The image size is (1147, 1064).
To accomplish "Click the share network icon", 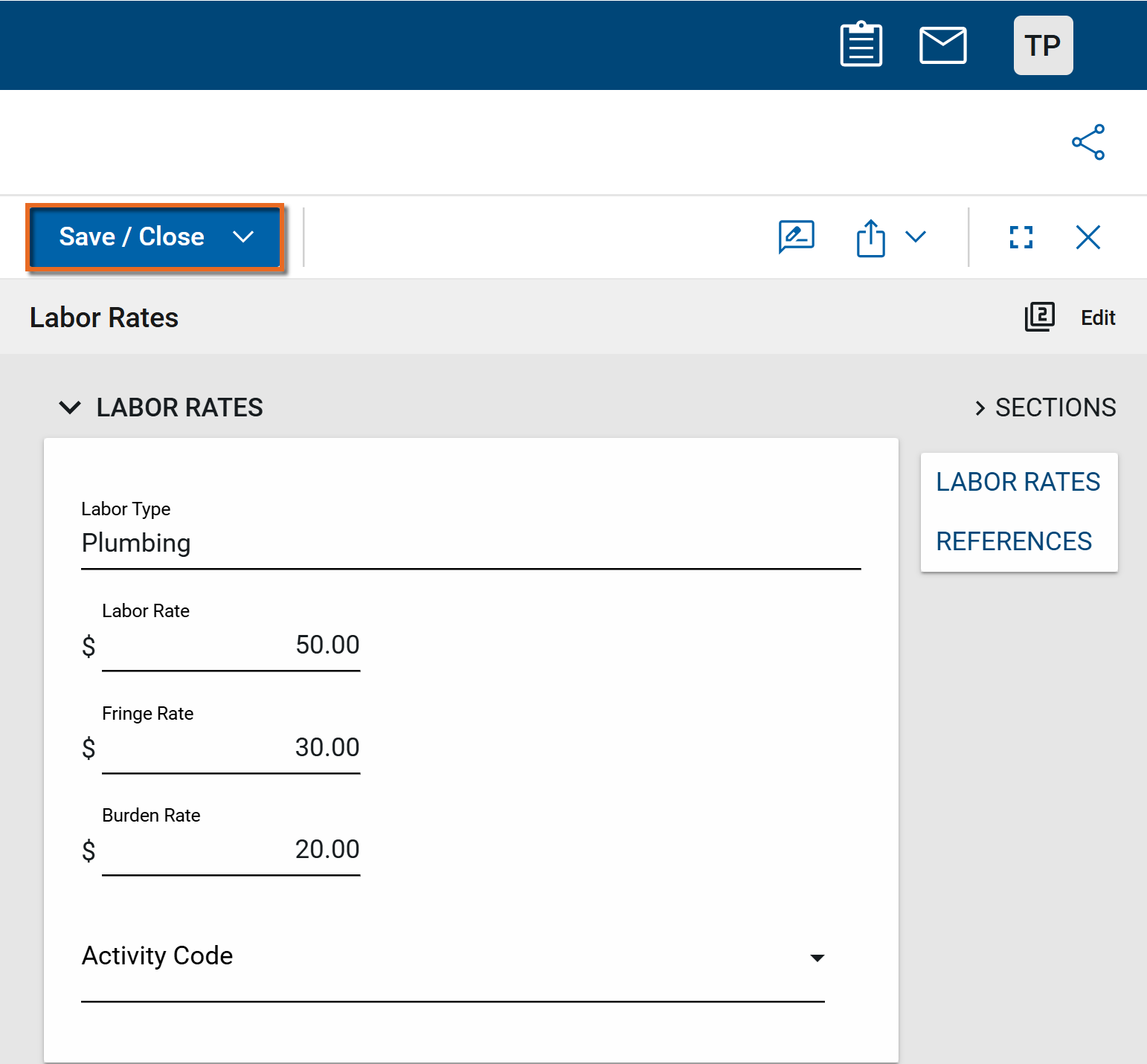I will click(1087, 142).
